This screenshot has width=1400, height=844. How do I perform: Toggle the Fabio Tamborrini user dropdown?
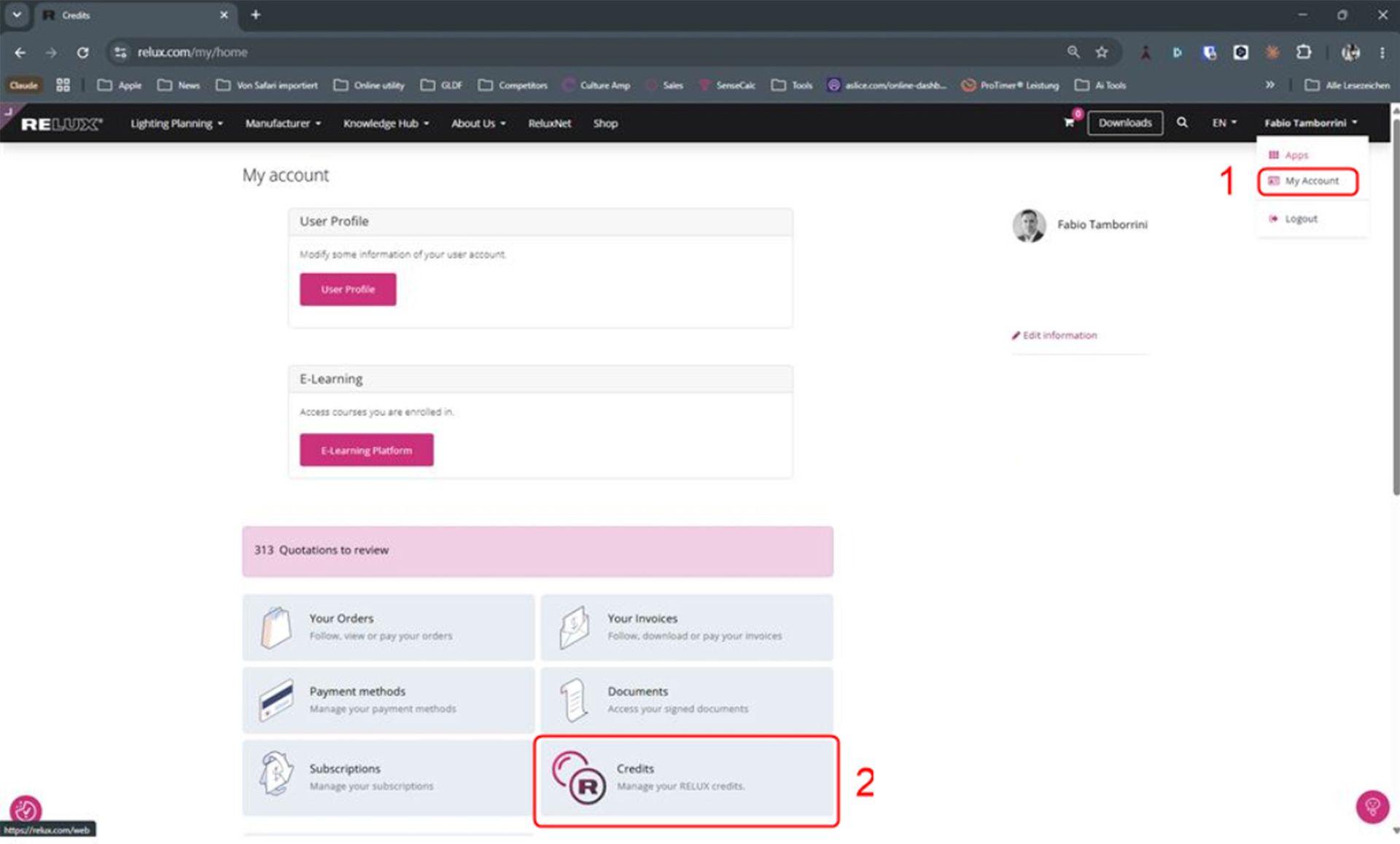tap(1311, 123)
